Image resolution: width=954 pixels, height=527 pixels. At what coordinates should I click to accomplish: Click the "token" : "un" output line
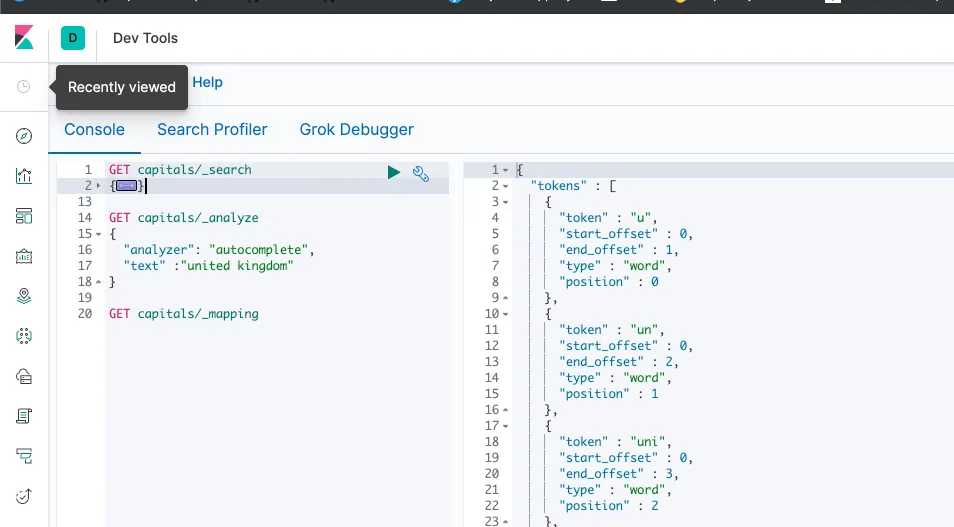(611, 330)
